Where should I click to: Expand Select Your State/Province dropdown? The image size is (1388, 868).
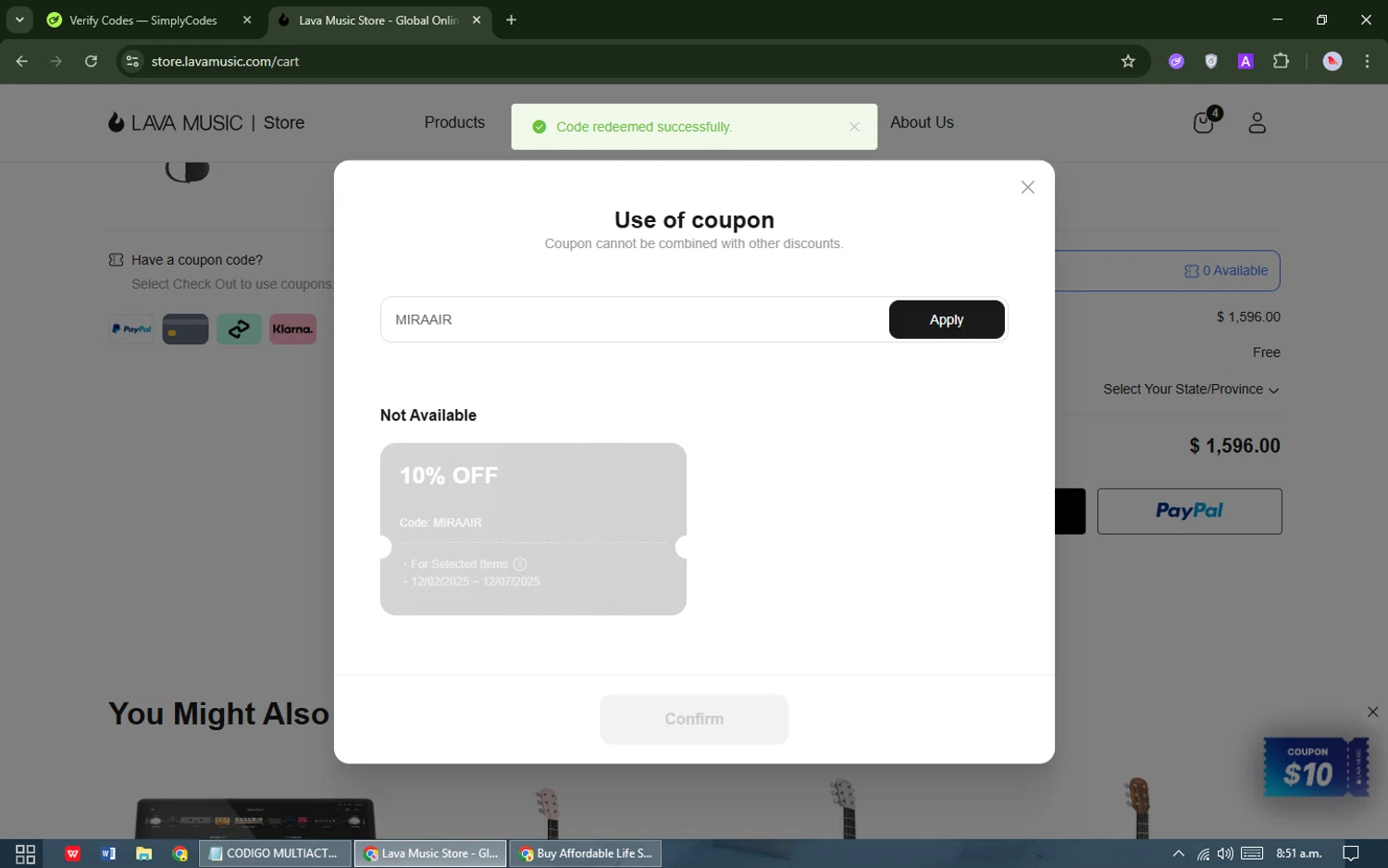click(x=1191, y=390)
